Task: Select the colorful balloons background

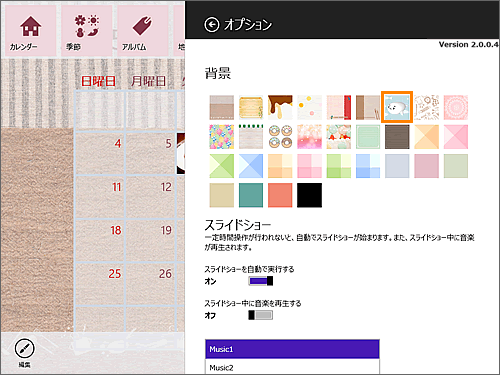Action: coord(222,137)
